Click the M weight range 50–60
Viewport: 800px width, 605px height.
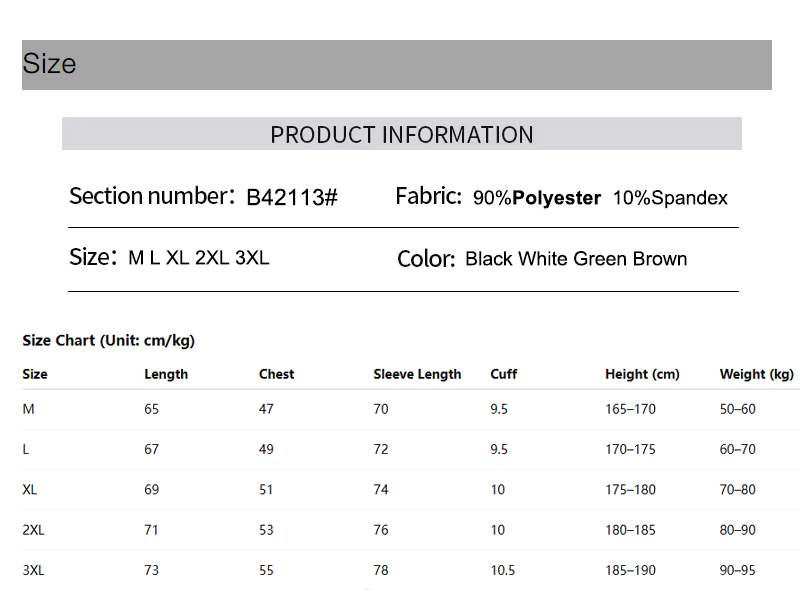coord(737,409)
